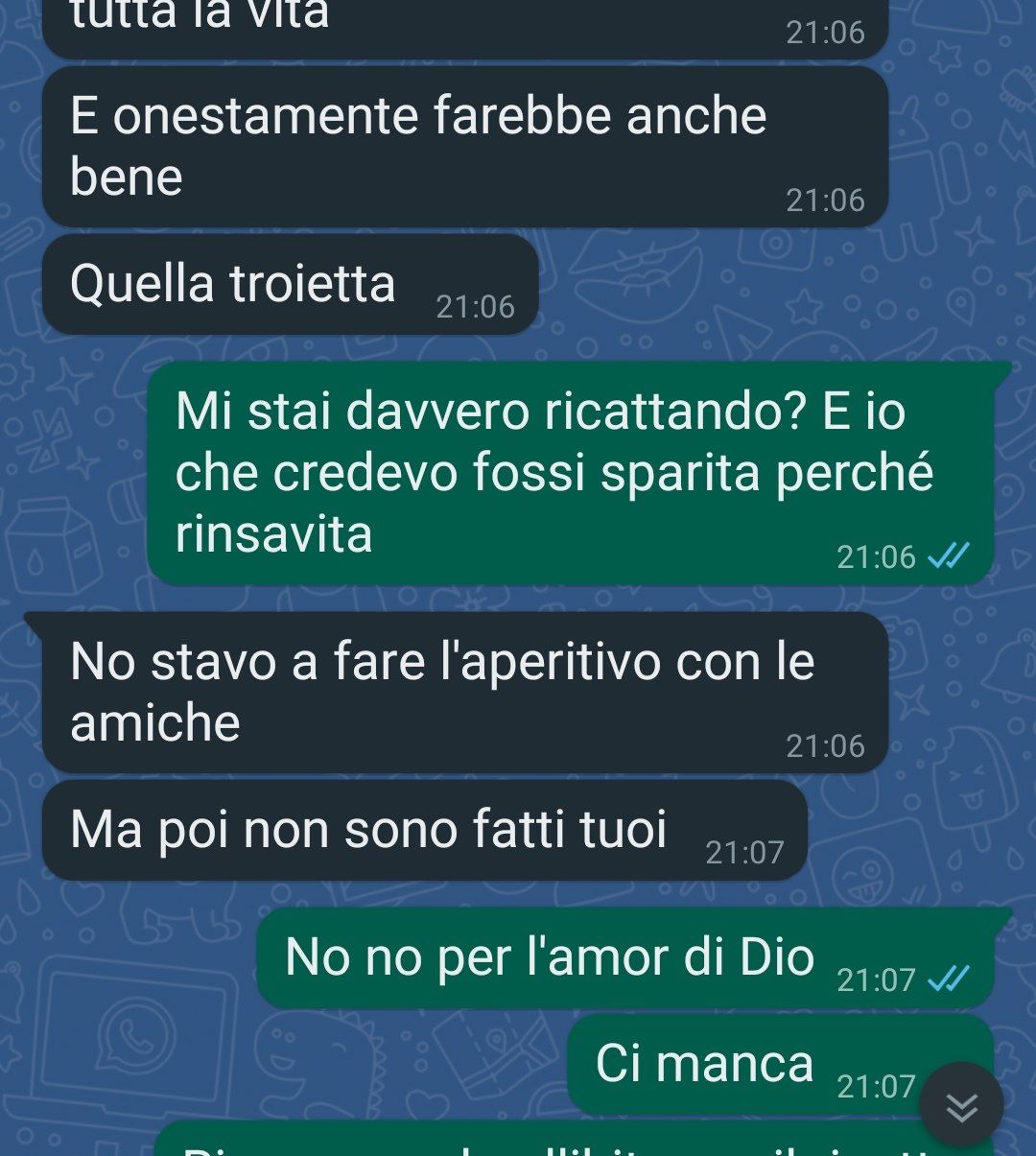The width and height of the screenshot is (1036, 1156).
Task: Select message 'Ma poi non sono fatti tuoi'
Action: pyautogui.click(x=425, y=830)
